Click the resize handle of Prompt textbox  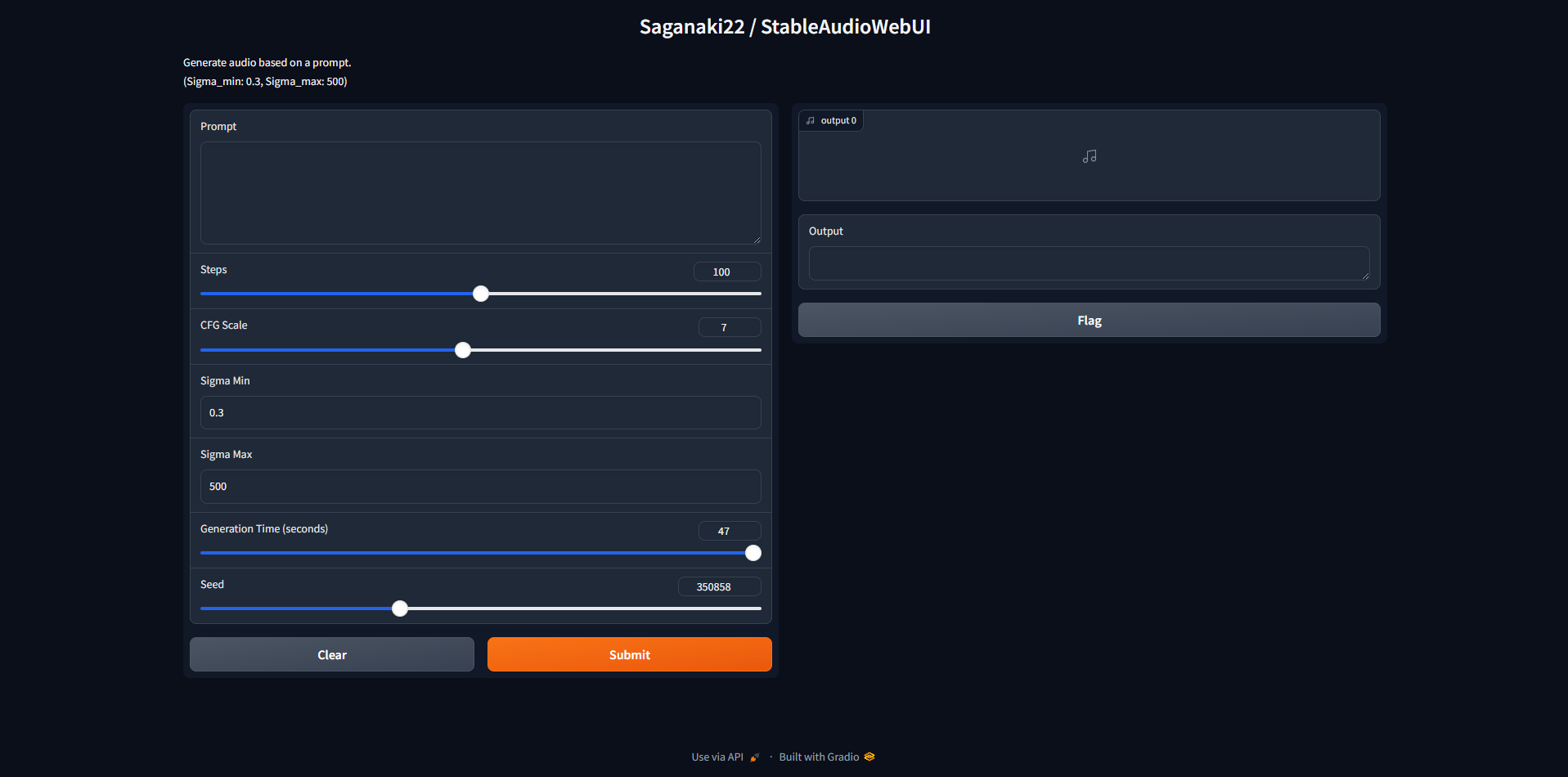pyautogui.click(x=757, y=240)
